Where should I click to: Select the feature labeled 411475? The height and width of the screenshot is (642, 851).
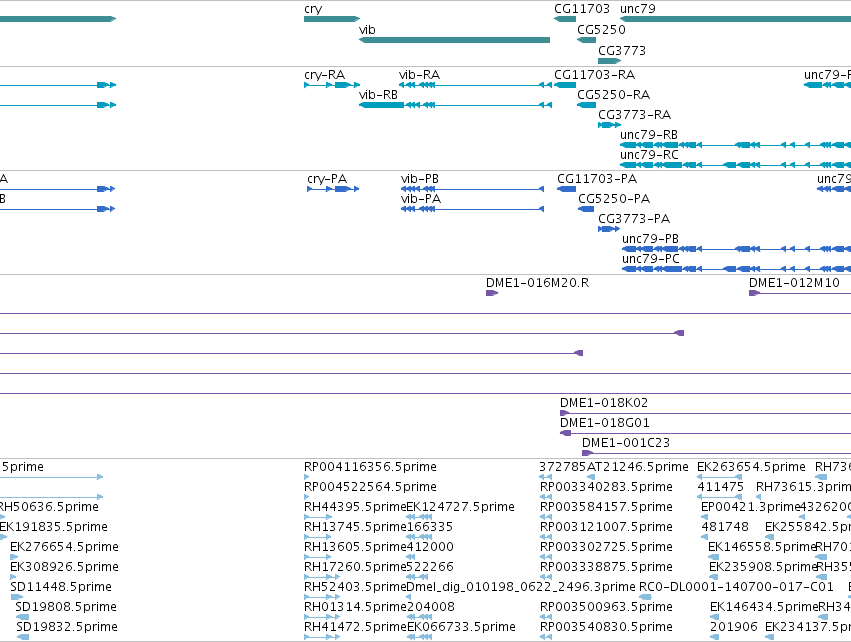pos(720,487)
